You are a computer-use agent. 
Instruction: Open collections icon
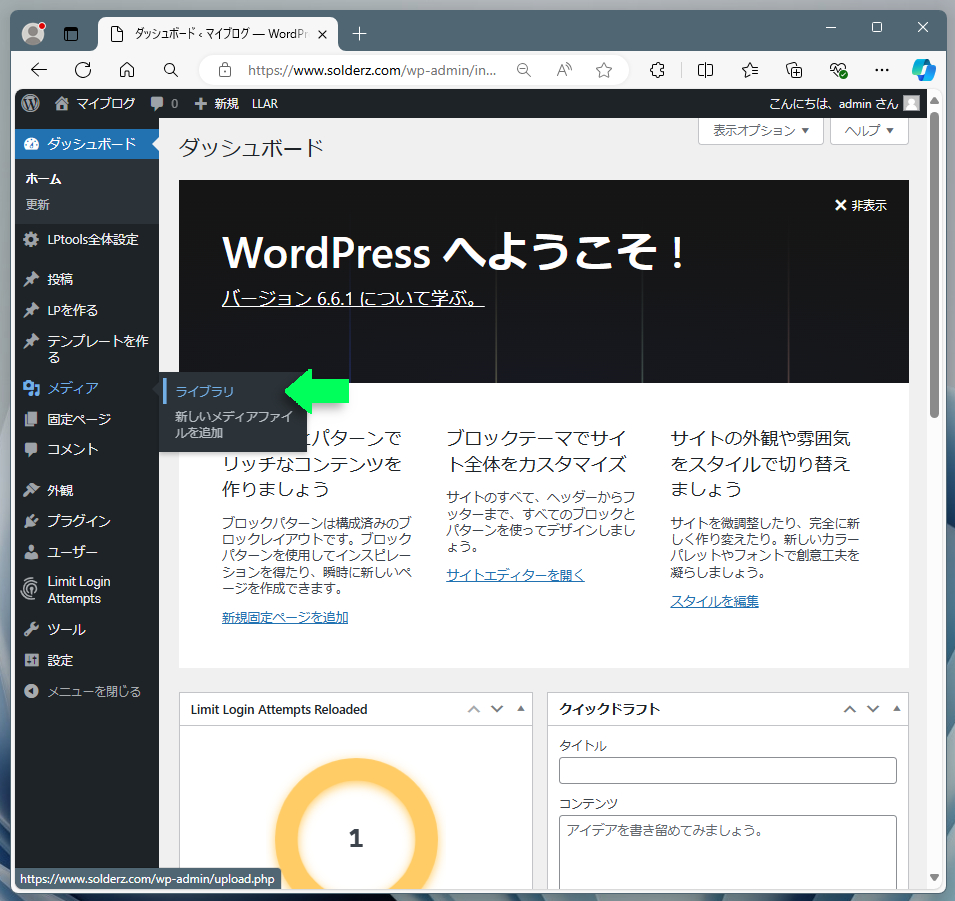point(794,70)
